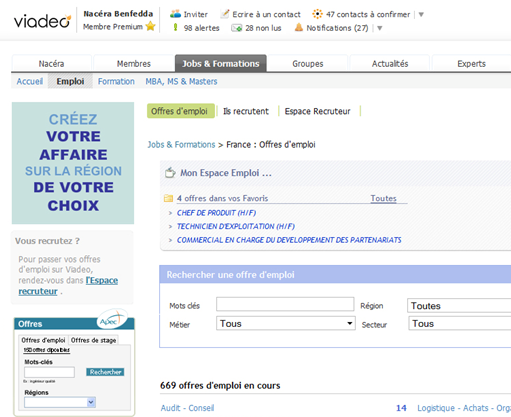Image resolution: width=511 pixels, height=417 pixels.
Task: Expand the Notifications dropdown arrow
Action: click(379, 28)
